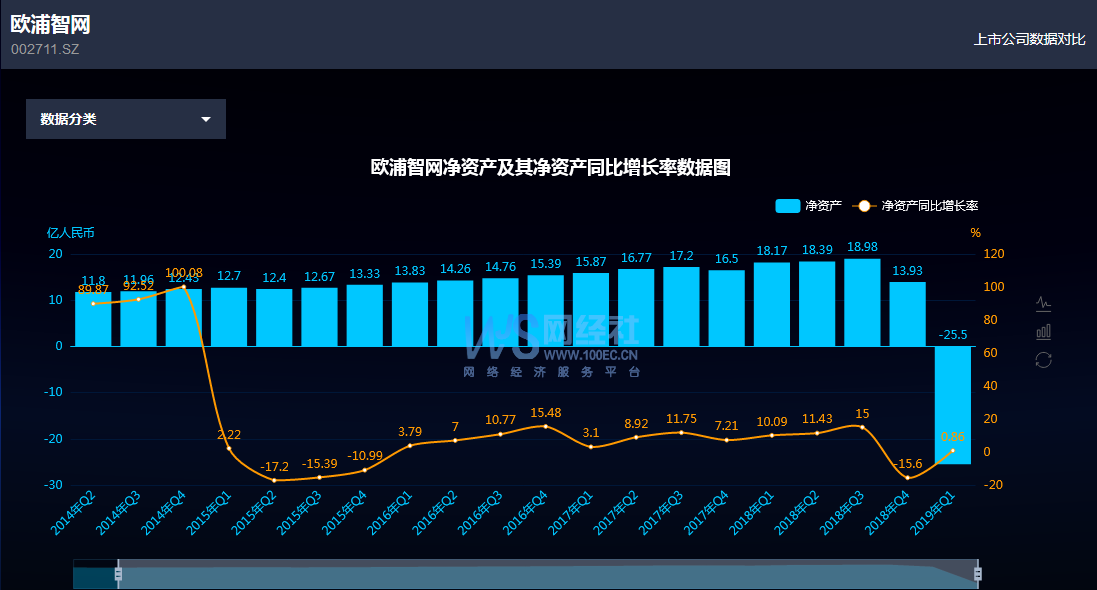Click the chart title 欧浦智网净资产及其净资产同比增长率数据图

(551, 167)
